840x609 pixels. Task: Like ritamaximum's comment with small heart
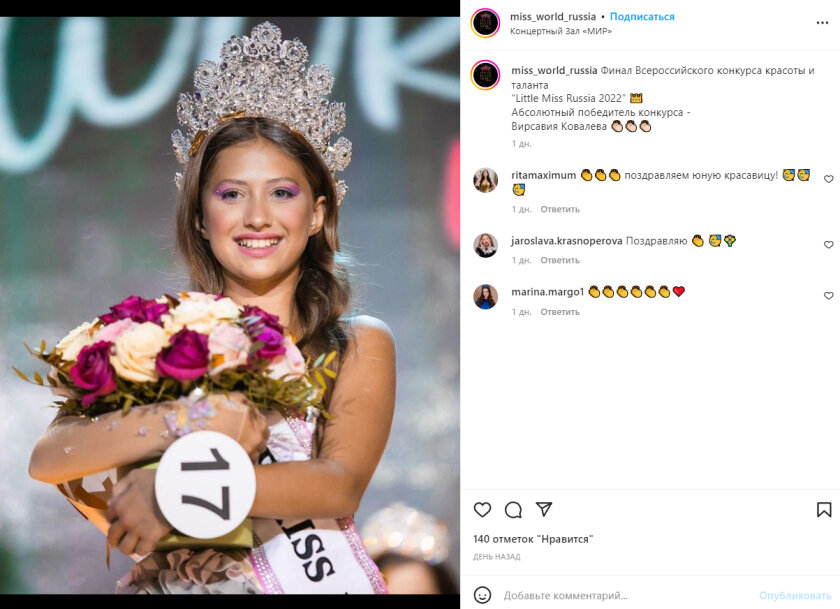828,179
